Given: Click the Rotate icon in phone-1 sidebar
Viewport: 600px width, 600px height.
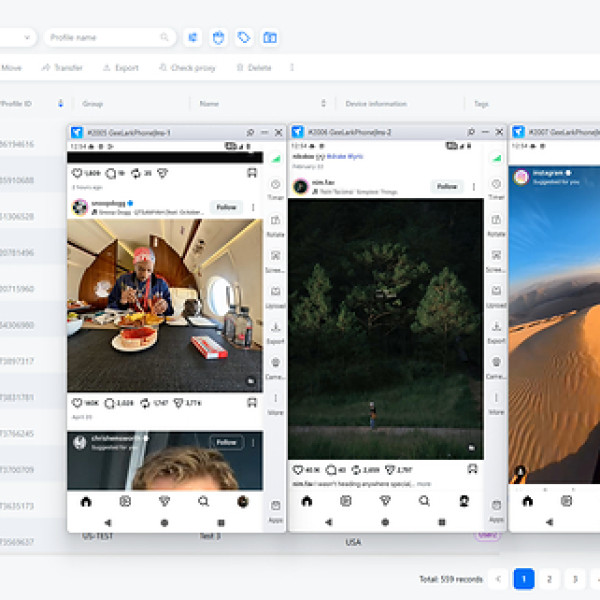Looking at the screenshot, I should 276,220.
